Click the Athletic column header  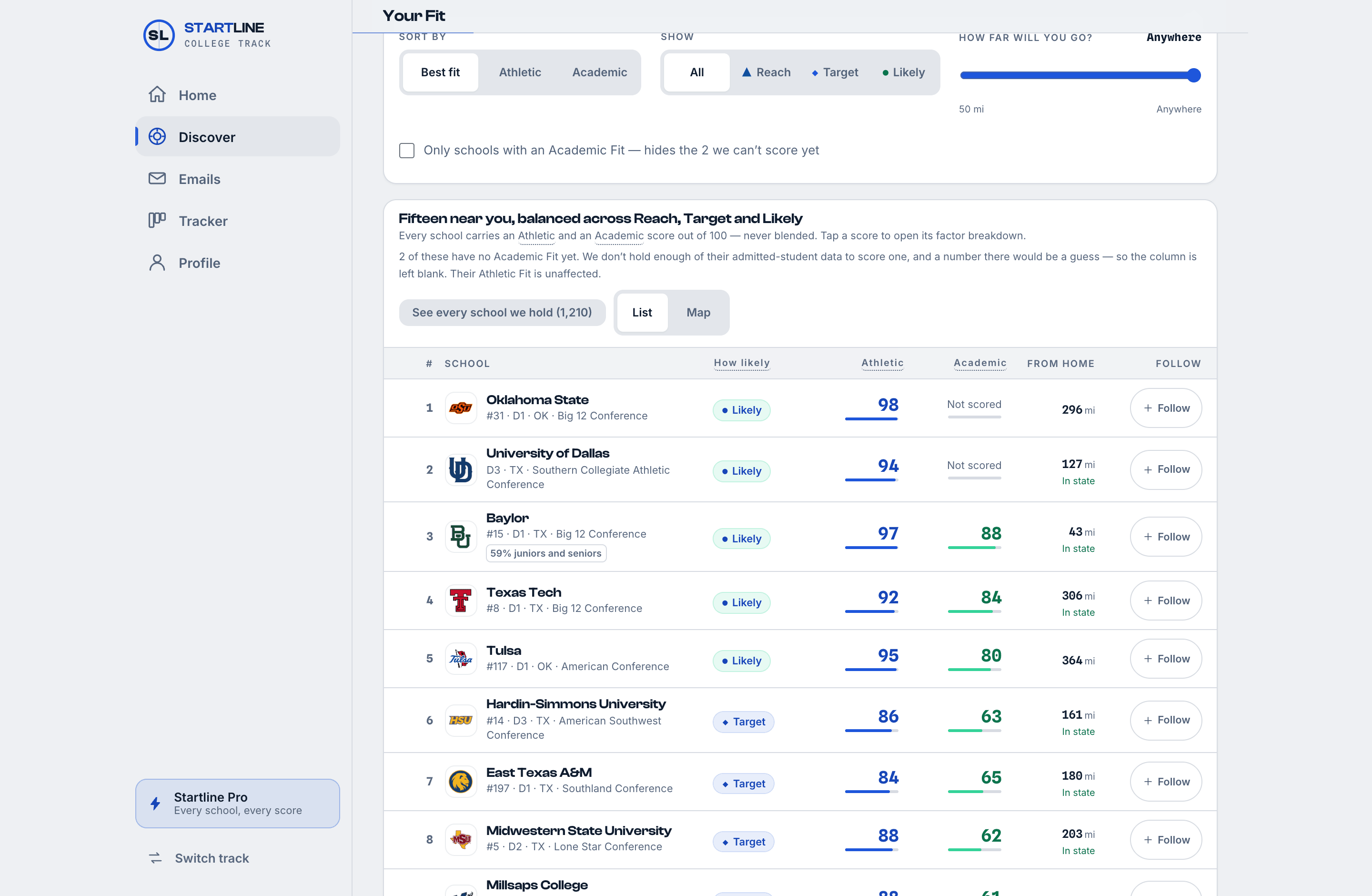tap(882, 363)
